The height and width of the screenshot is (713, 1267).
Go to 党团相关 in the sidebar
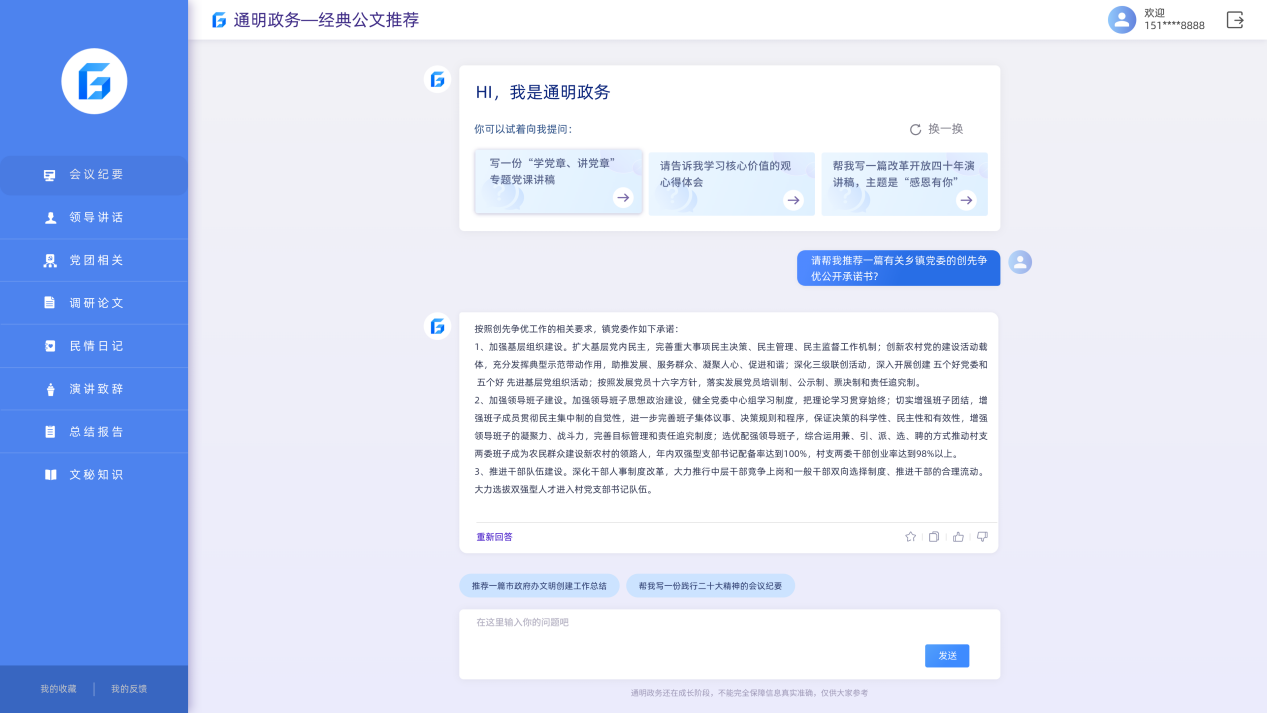[95, 261]
